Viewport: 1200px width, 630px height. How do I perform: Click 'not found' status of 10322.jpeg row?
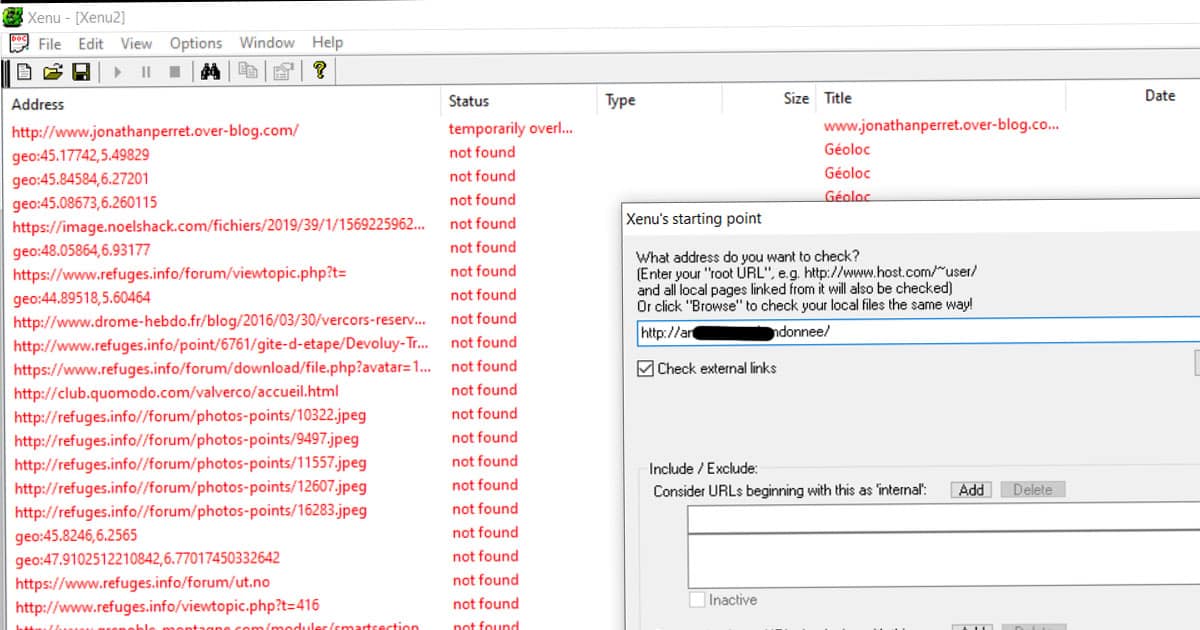pos(484,413)
